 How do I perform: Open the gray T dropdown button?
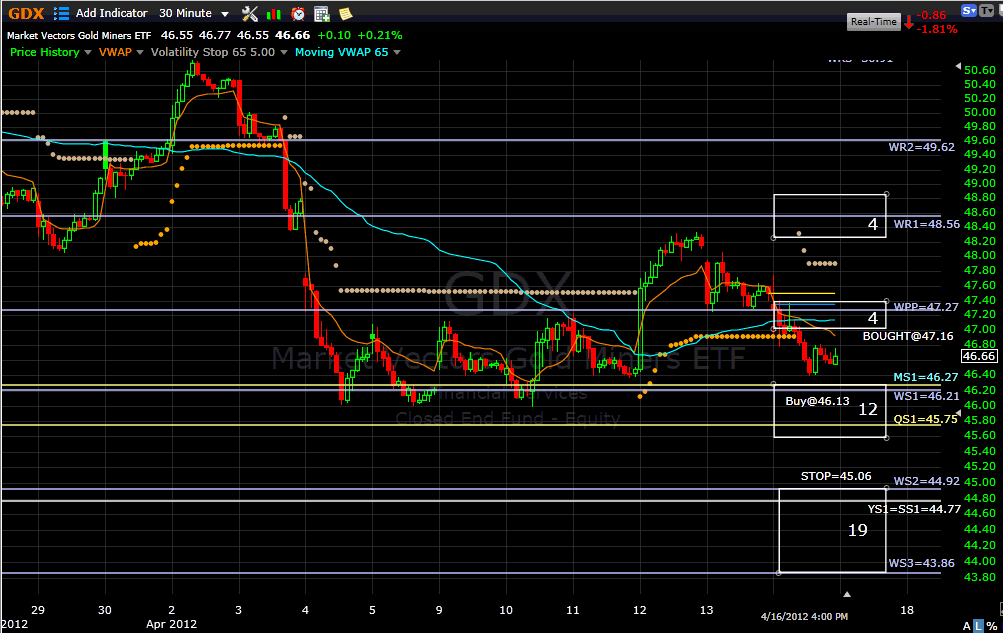coord(986,10)
